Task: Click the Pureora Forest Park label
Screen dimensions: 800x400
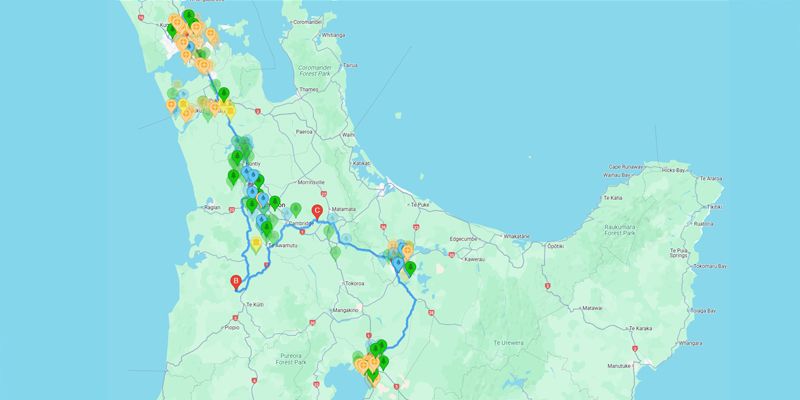Action: (x=290, y=359)
